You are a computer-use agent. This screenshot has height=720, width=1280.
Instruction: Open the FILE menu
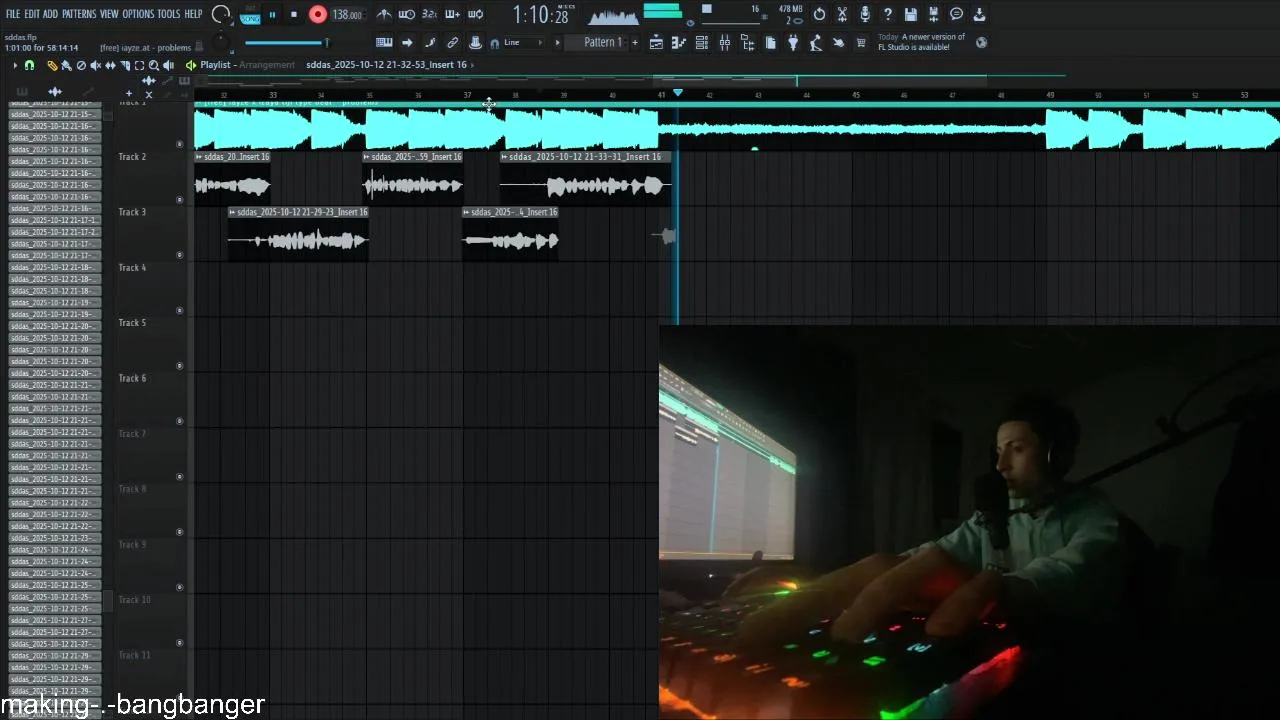13,14
